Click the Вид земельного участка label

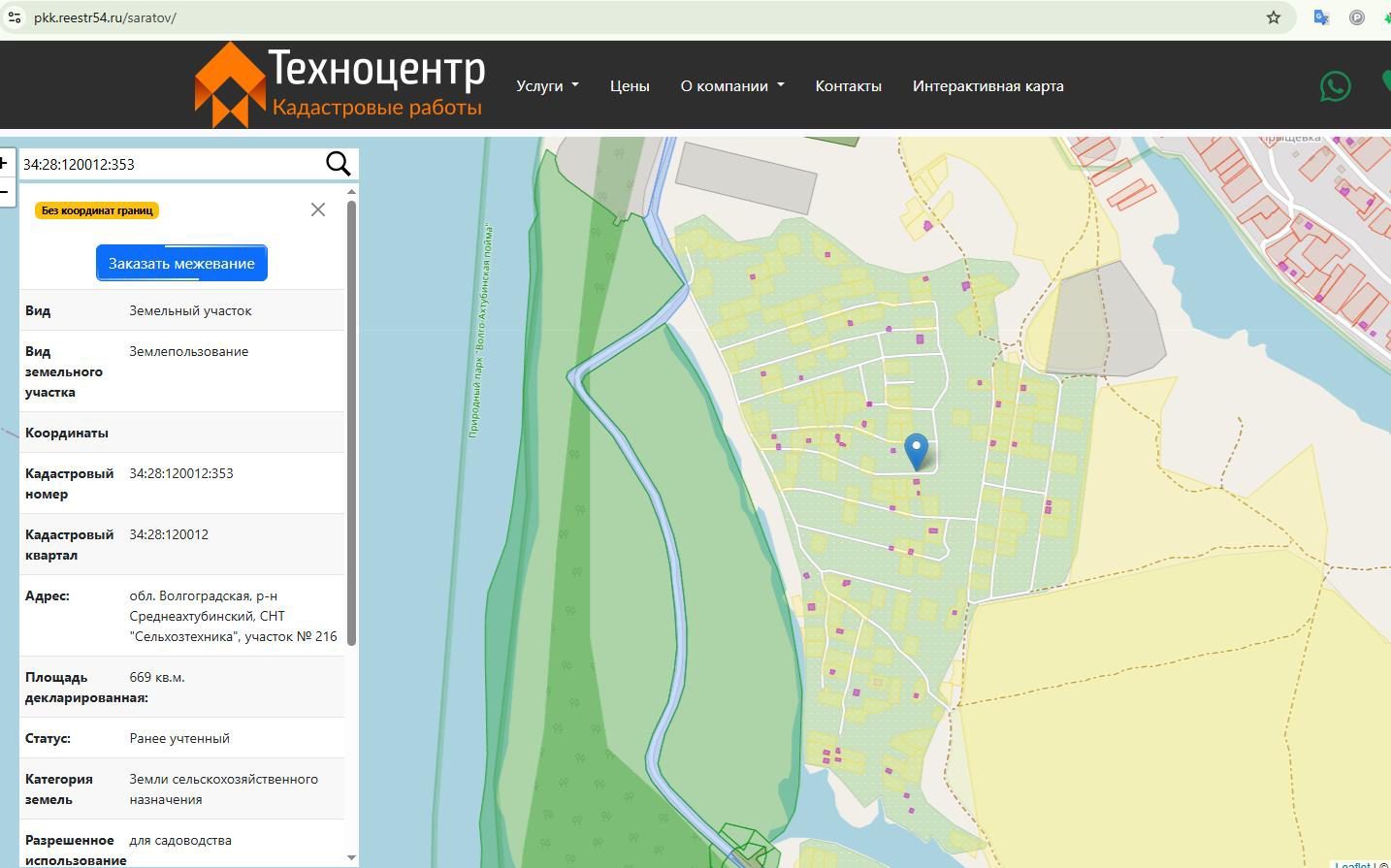click(x=64, y=371)
